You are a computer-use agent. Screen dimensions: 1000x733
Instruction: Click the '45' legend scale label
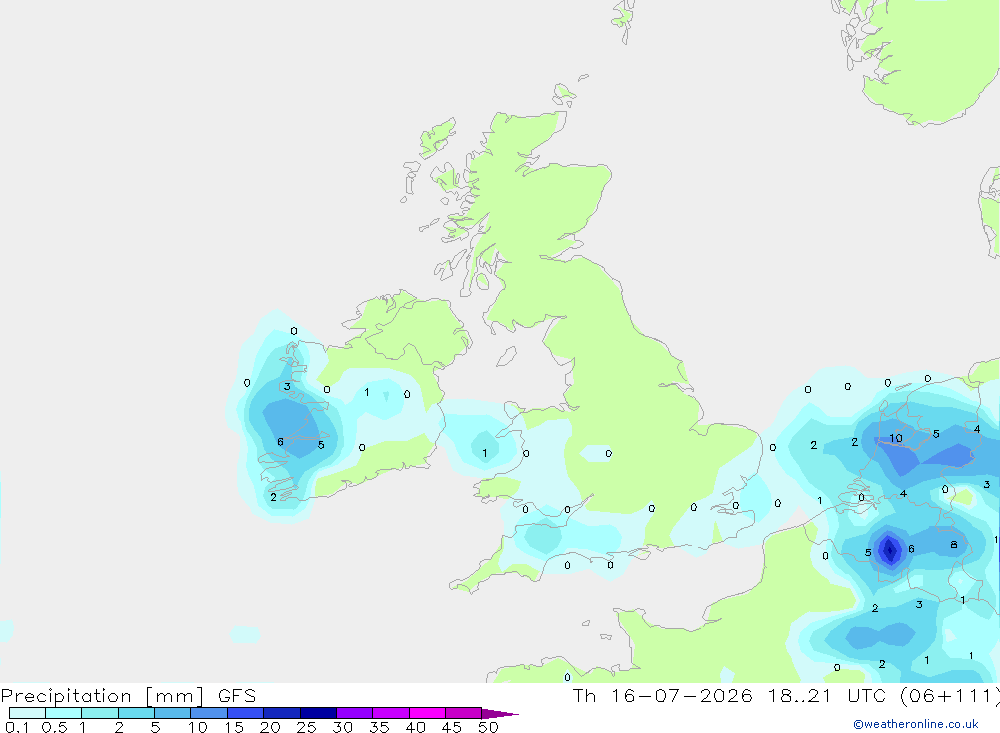(x=452, y=727)
